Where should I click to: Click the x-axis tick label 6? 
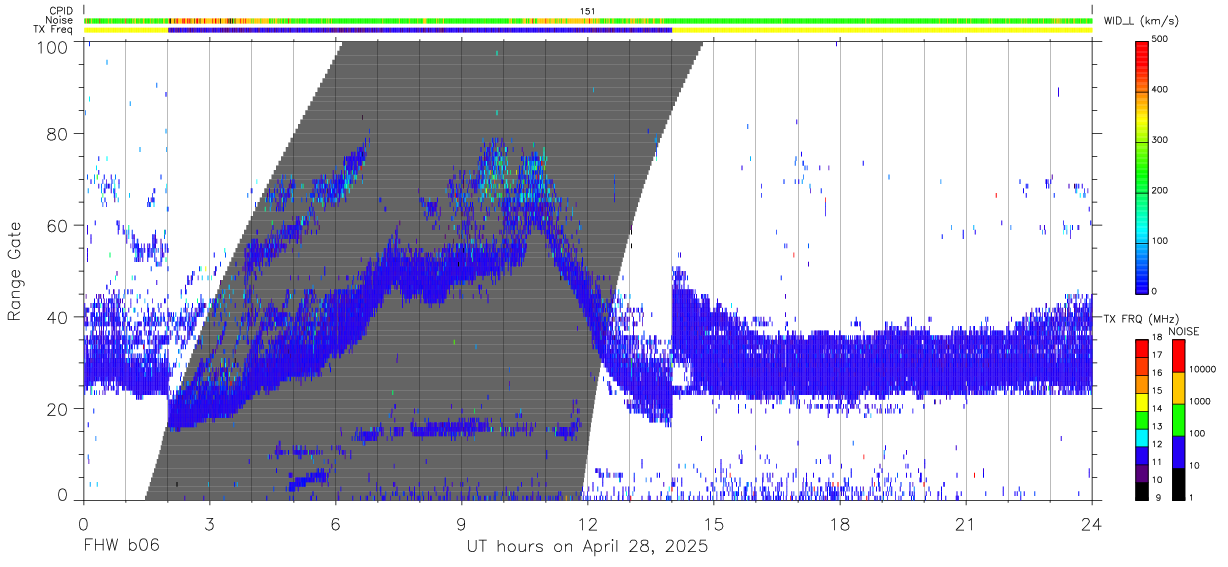335,523
